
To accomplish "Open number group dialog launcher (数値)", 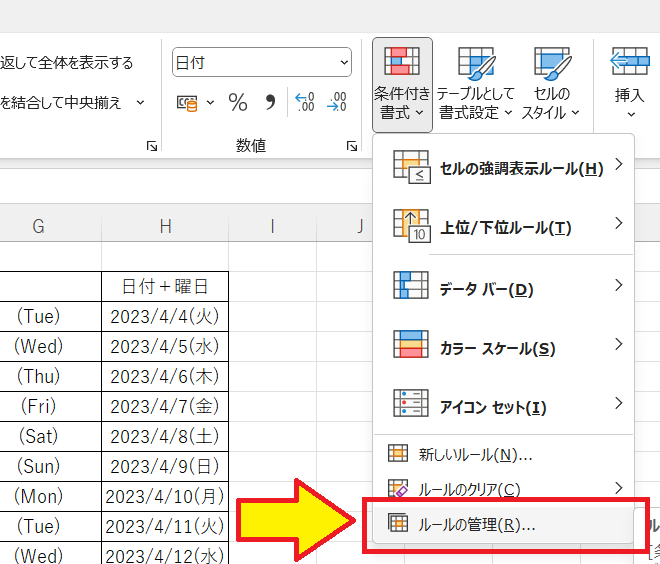I will pyautogui.click(x=352, y=146).
